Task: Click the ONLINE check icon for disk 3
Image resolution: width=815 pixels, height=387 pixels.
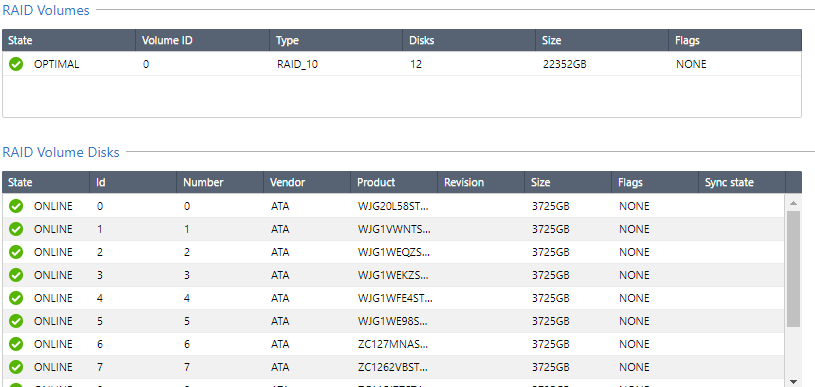Action: click(16, 275)
